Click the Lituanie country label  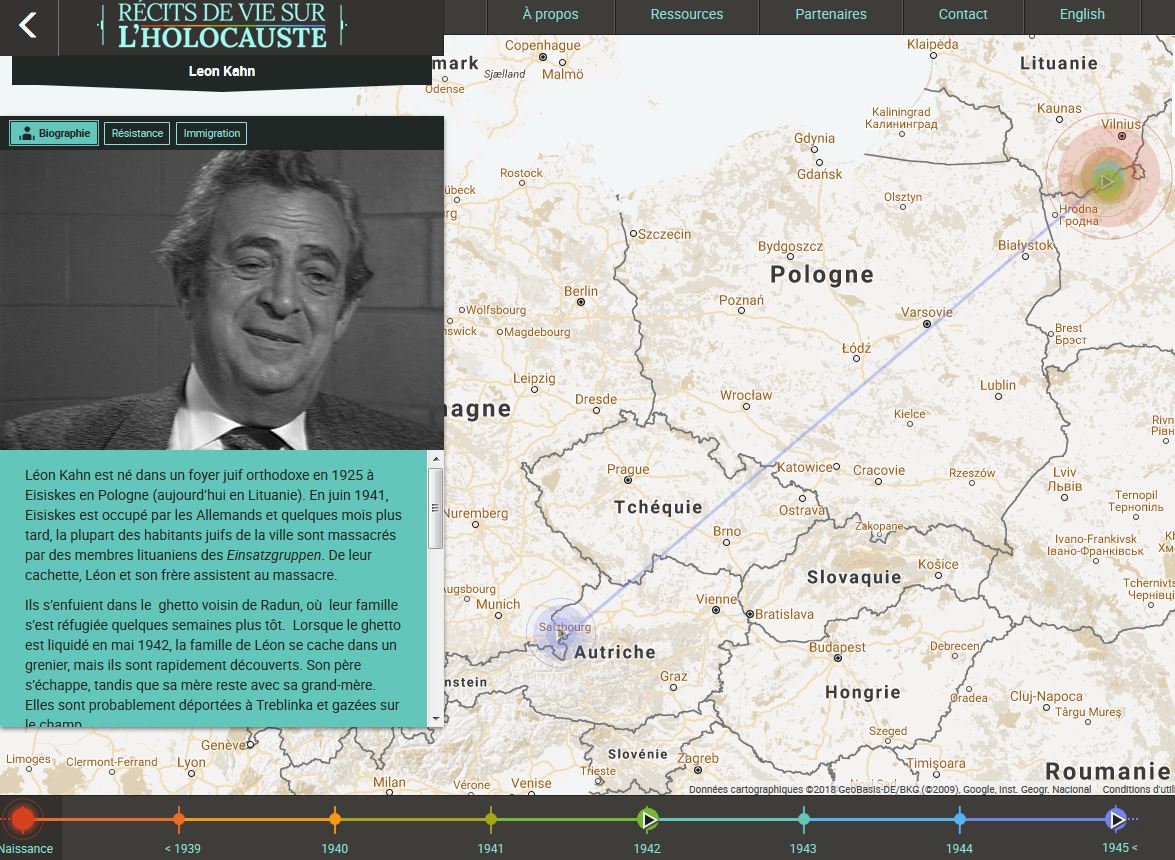click(x=1058, y=63)
